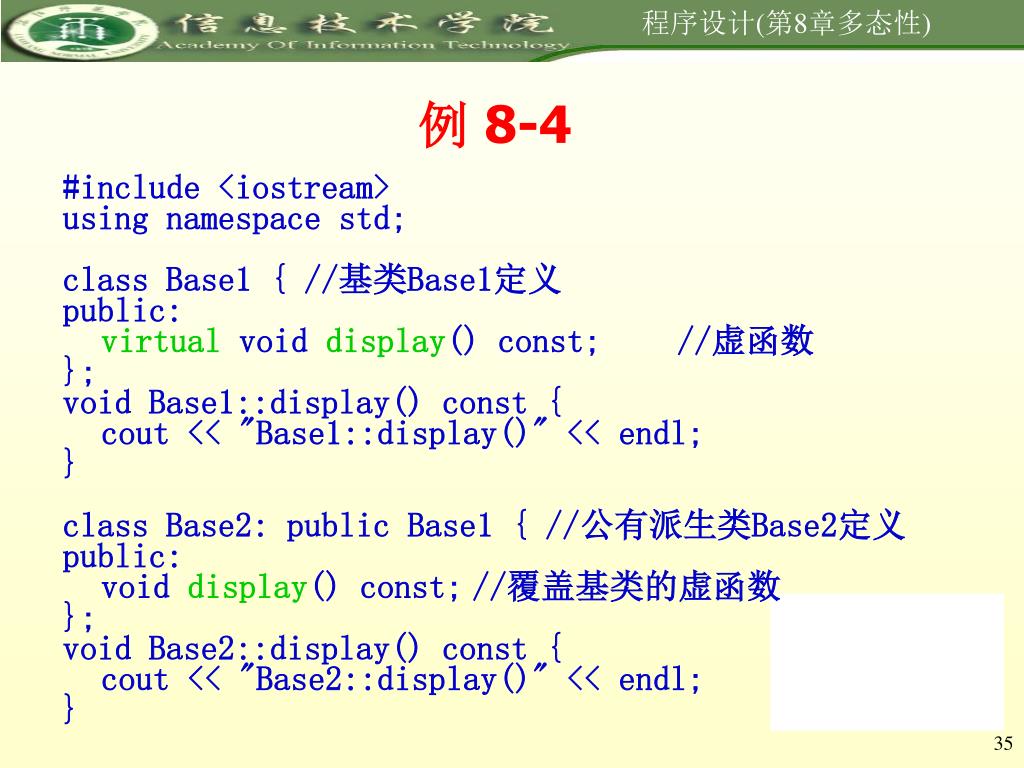This screenshot has width=1024, height=768.
Task: Click the comment //公有派生类Base2定义
Action: point(725,526)
